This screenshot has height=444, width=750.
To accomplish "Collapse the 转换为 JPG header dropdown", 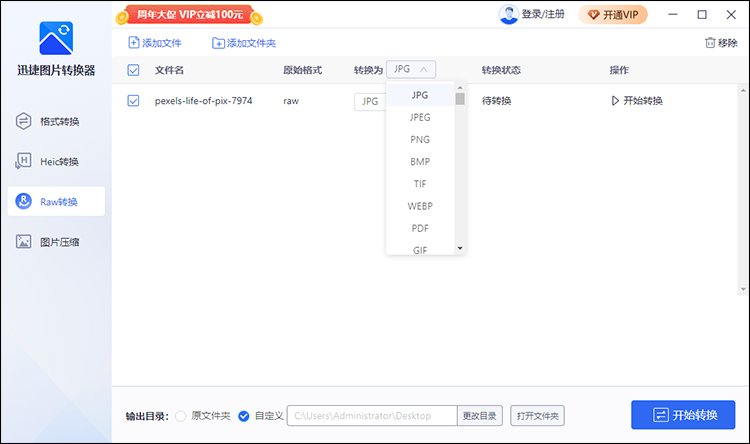I will pyautogui.click(x=411, y=69).
